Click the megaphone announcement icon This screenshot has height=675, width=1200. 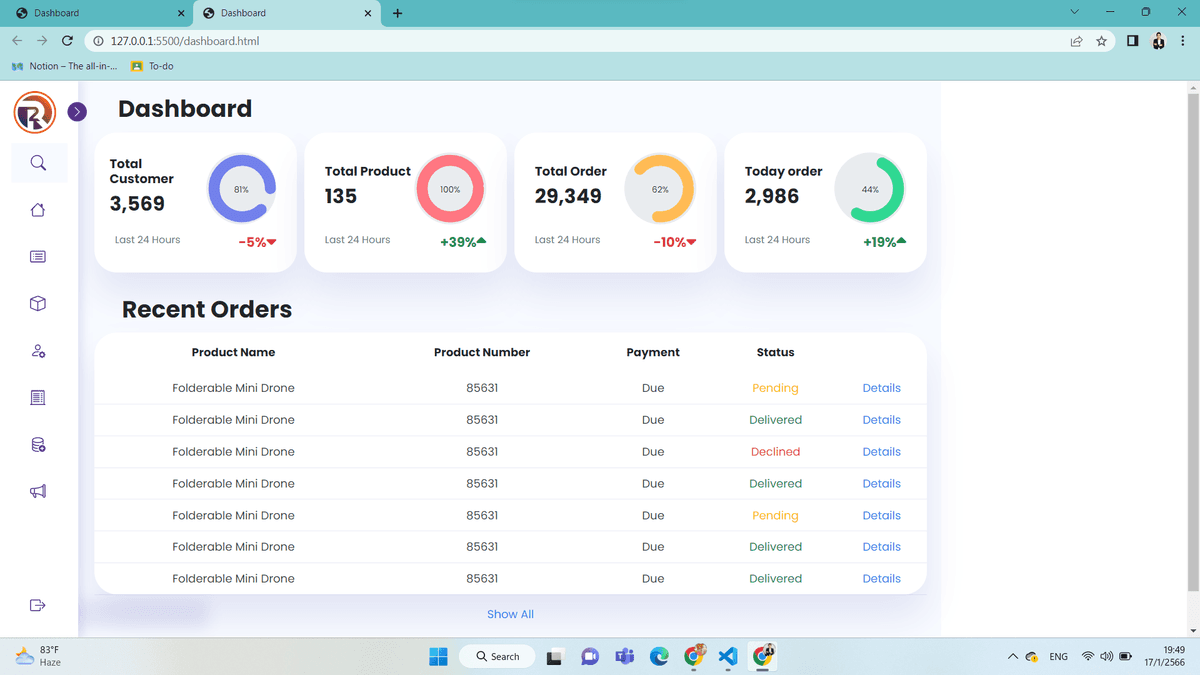(38, 491)
